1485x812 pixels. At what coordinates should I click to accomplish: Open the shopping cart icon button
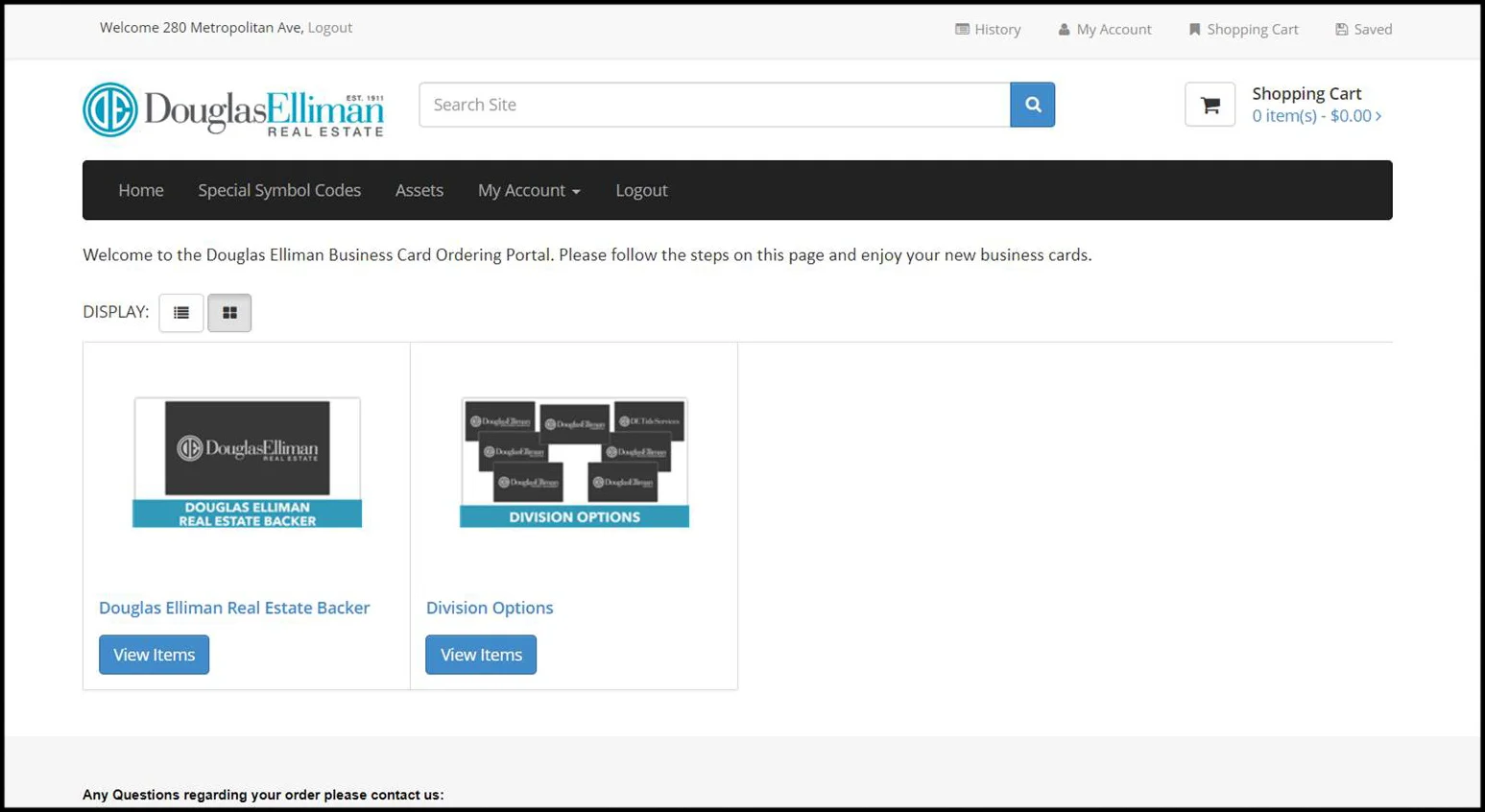tap(1210, 105)
